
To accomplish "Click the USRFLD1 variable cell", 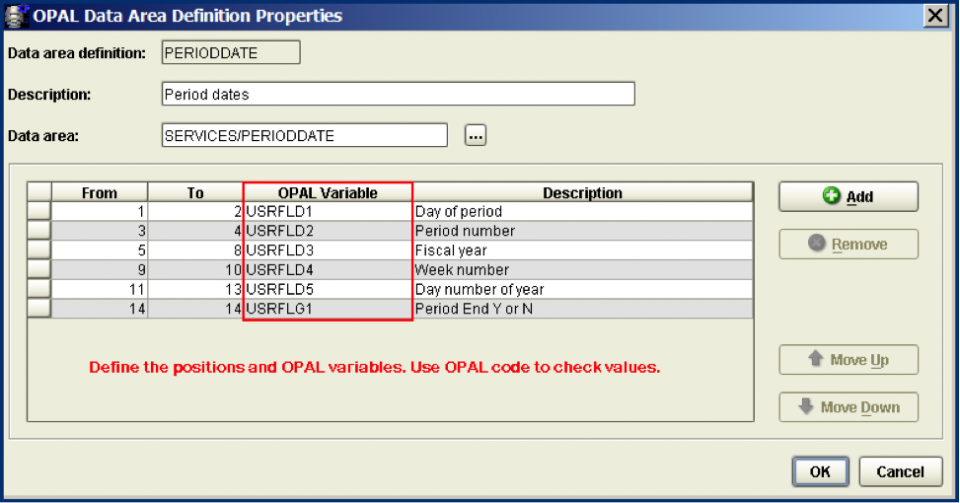I will (x=328, y=211).
